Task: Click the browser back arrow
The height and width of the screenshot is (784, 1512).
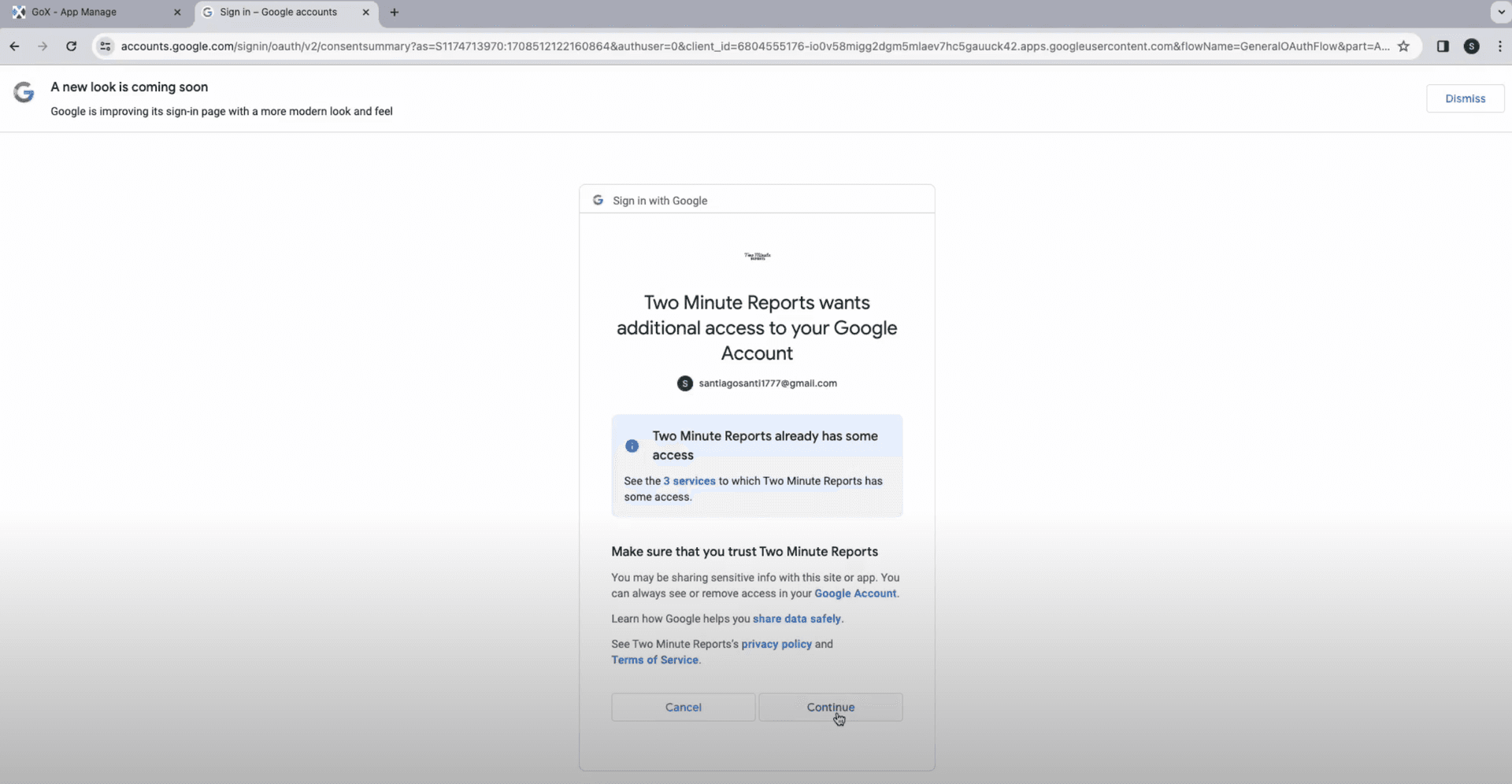Action: 14,46
